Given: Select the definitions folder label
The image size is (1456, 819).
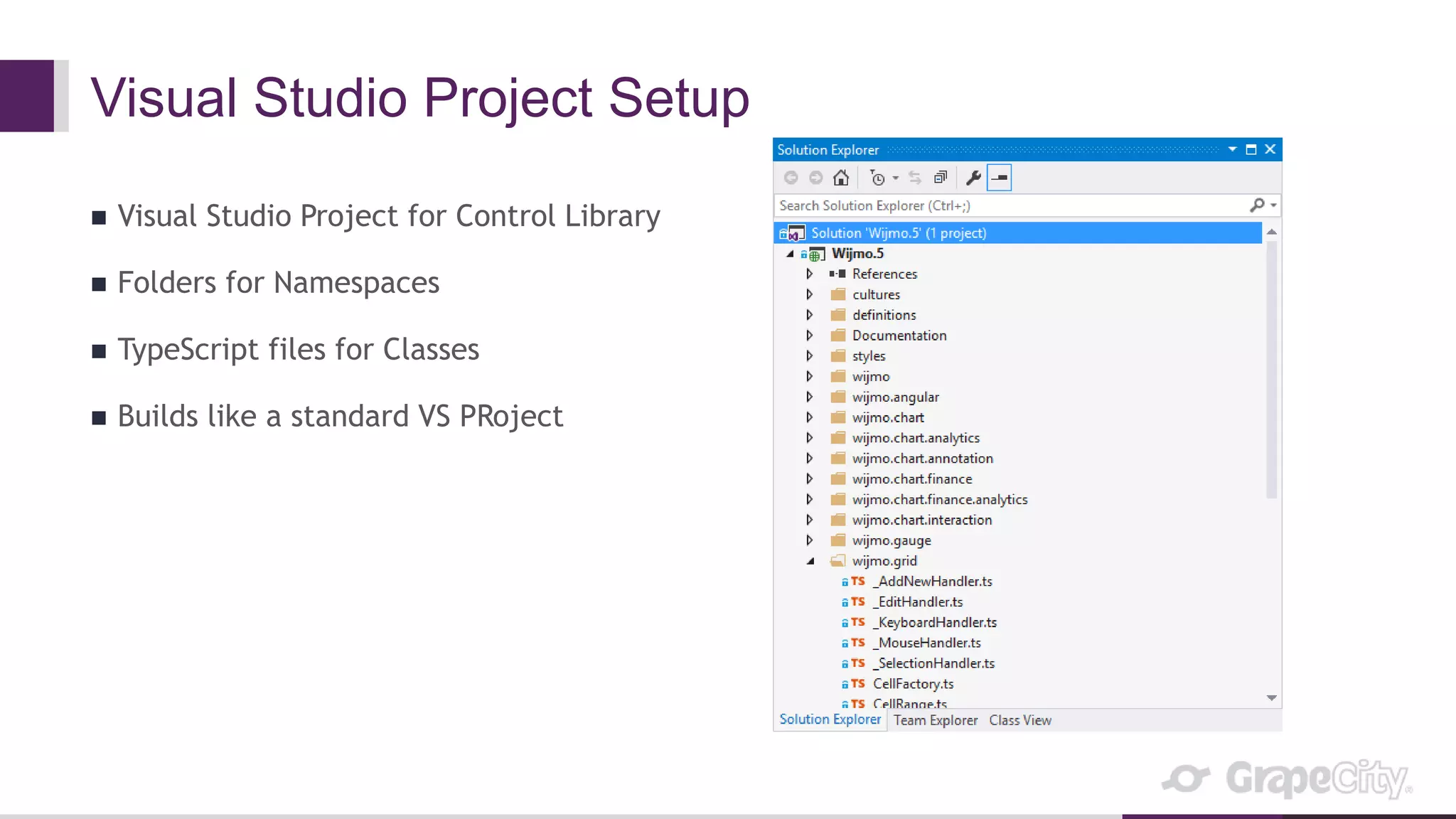Looking at the screenshot, I should tap(884, 315).
